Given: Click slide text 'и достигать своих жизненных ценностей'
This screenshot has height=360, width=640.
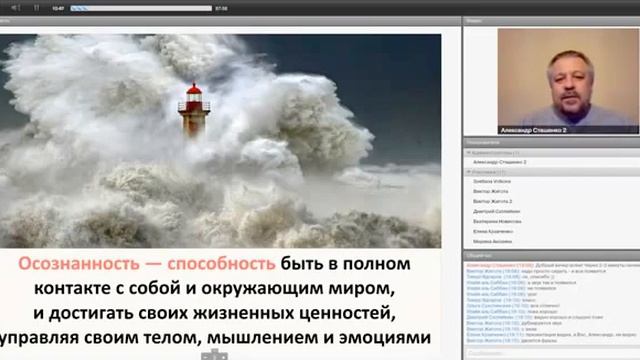Looking at the screenshot, I should (214, 313).
